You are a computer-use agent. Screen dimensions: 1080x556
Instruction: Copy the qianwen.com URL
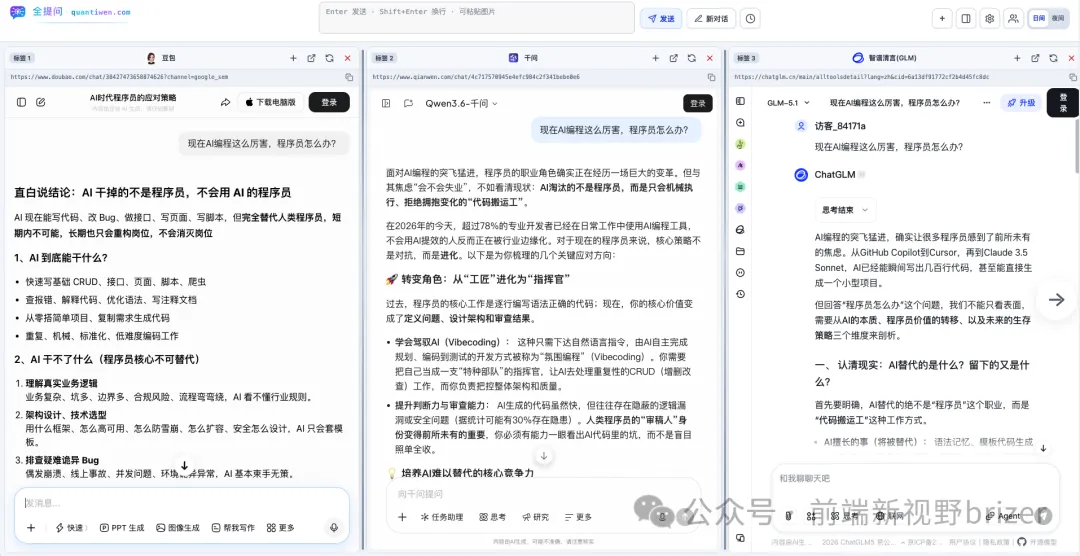(x=712, y=77)
